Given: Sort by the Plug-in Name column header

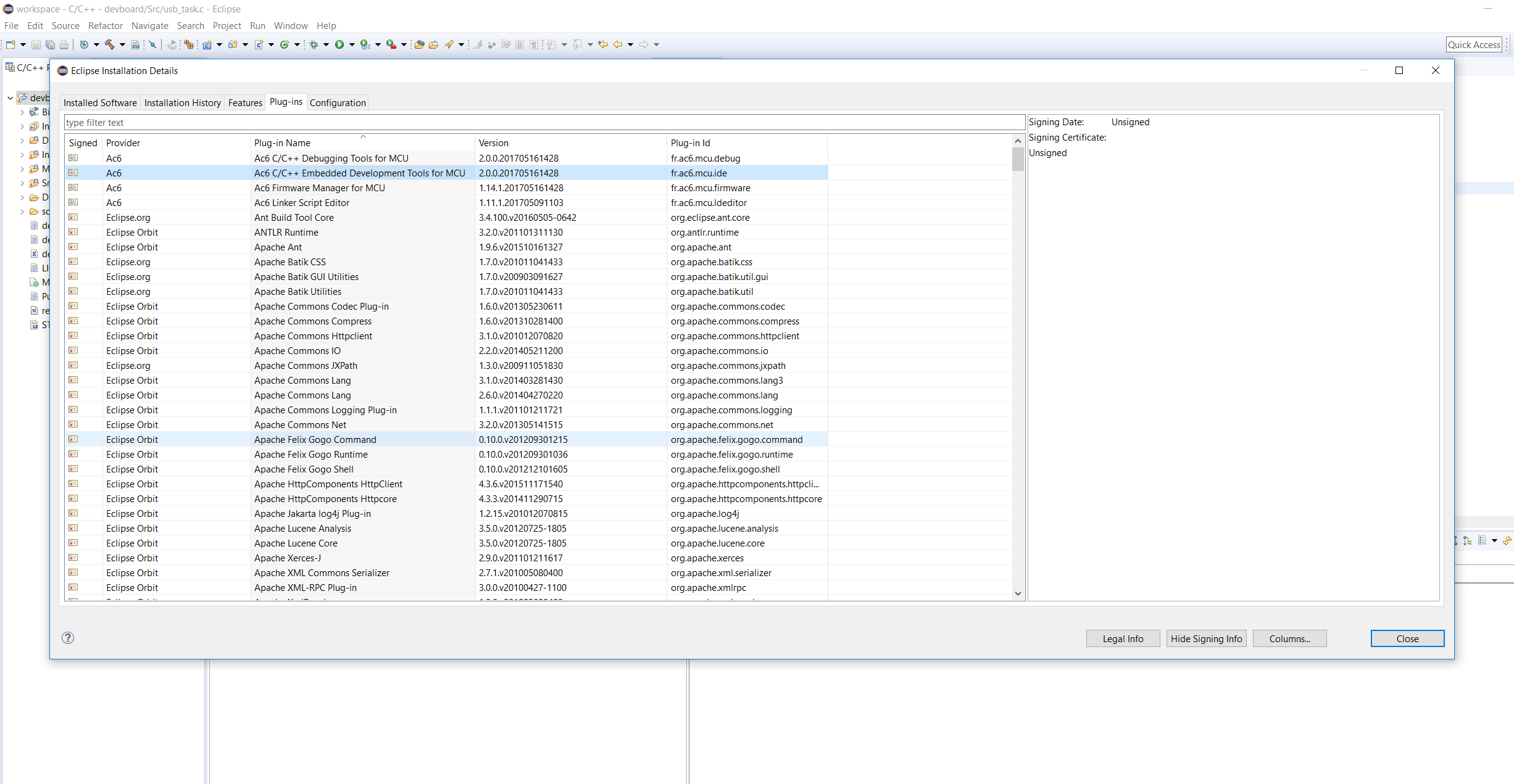Looking at the screenshot, I should (x=362, y=143).
